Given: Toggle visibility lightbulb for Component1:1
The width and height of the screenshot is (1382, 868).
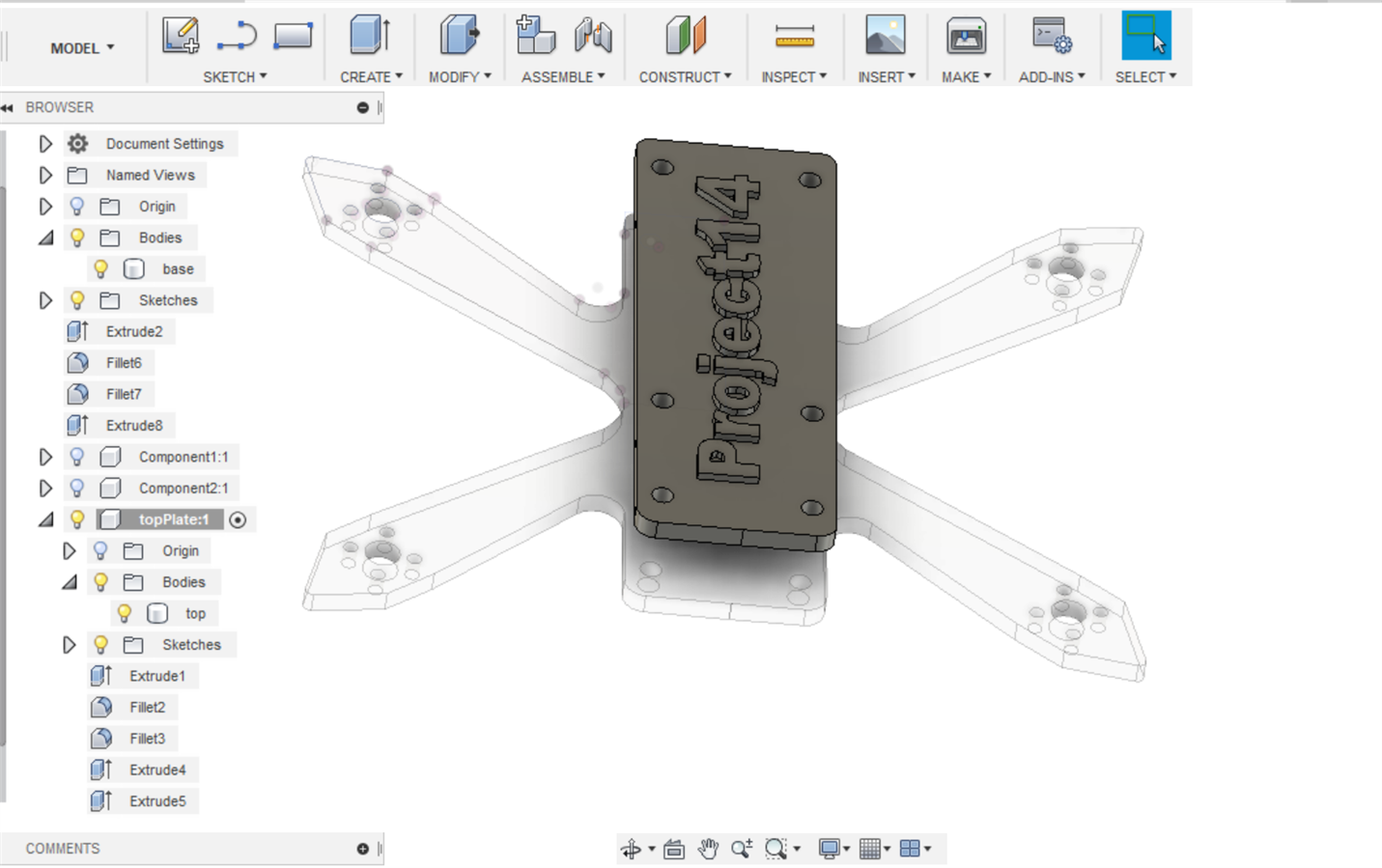Looking at the screenshot, I should click(x=77, y=457).
